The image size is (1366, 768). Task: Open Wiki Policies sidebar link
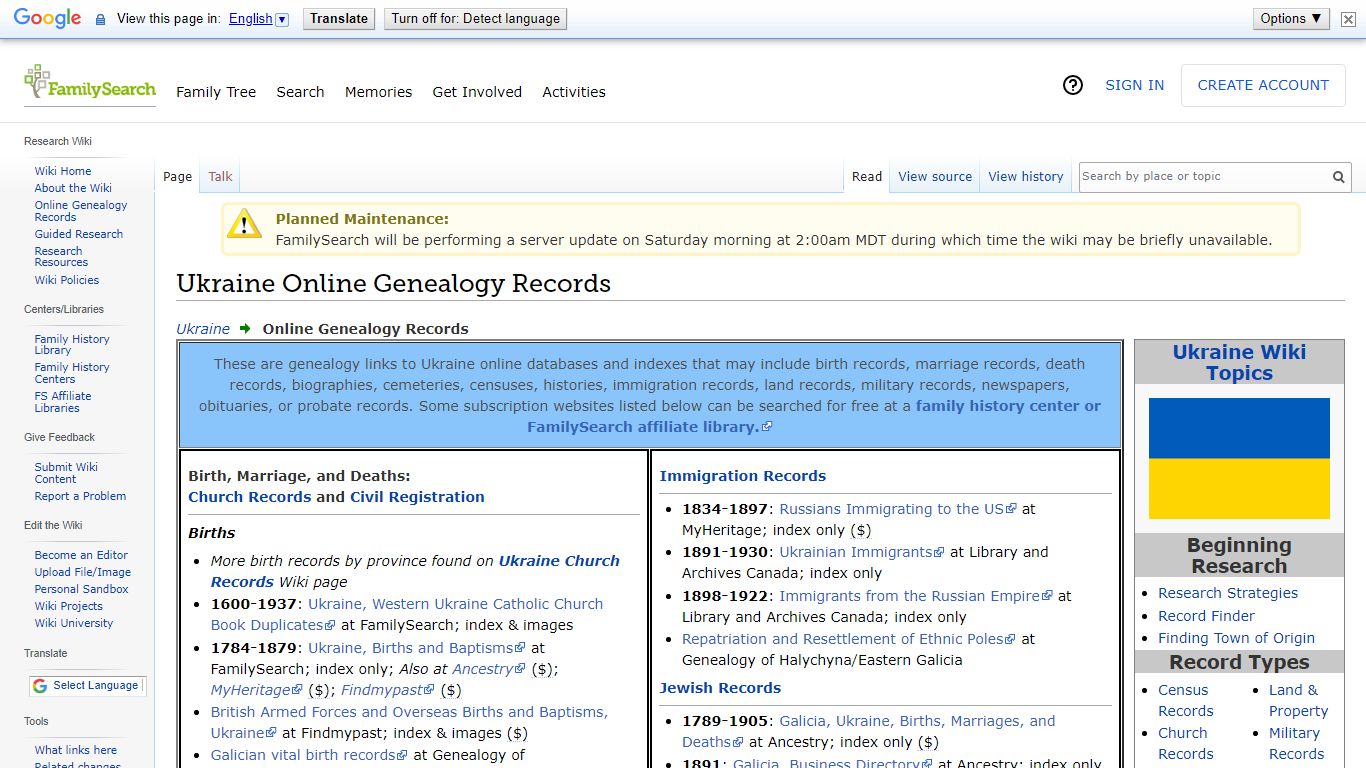pos(67,280)
